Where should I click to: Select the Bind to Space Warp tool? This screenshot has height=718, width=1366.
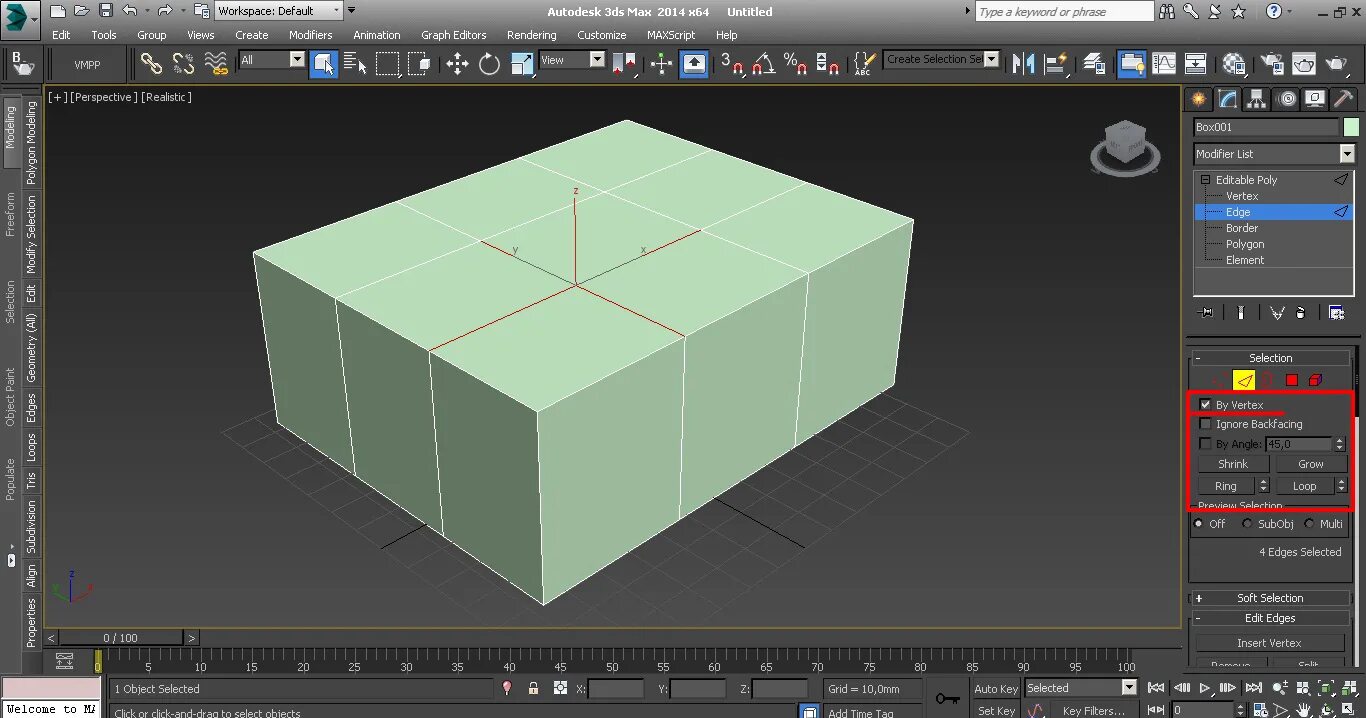[x=216, y=64]
